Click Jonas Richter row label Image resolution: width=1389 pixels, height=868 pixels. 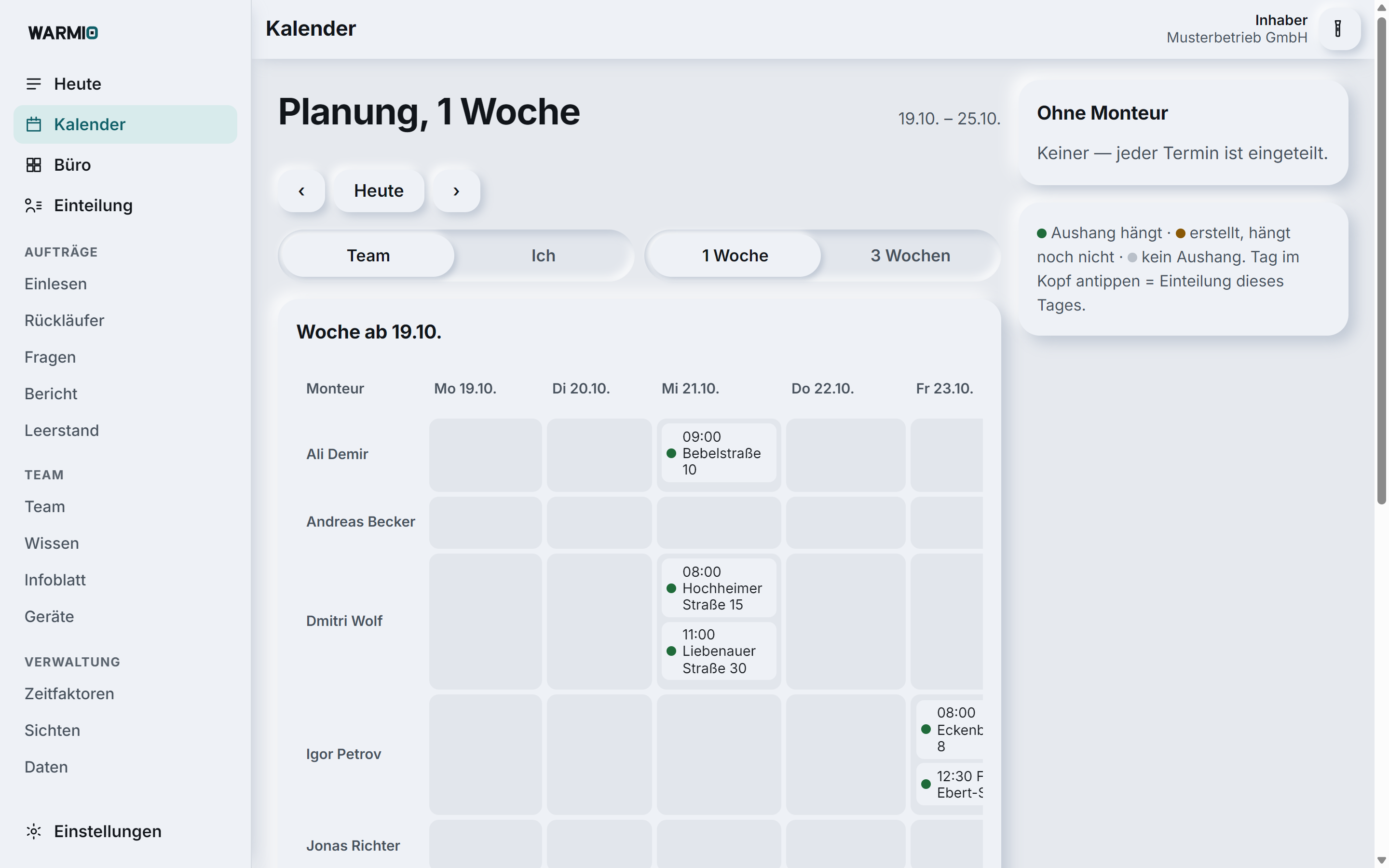click(353, 846)
